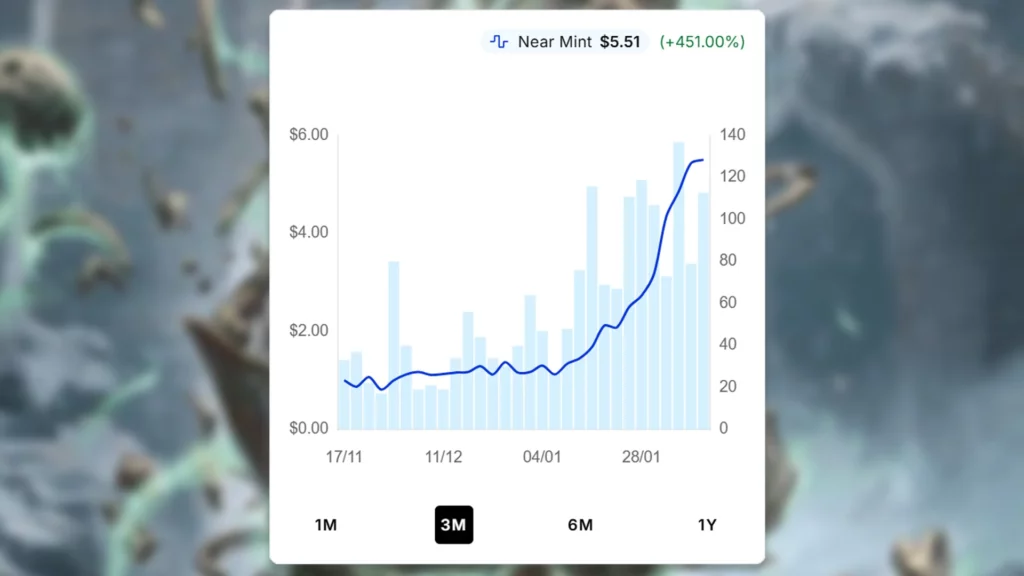Viewport: 1024px width, 576px height.
Task: Click the $0.00 price axis label
Action: (x=309, y=428)
